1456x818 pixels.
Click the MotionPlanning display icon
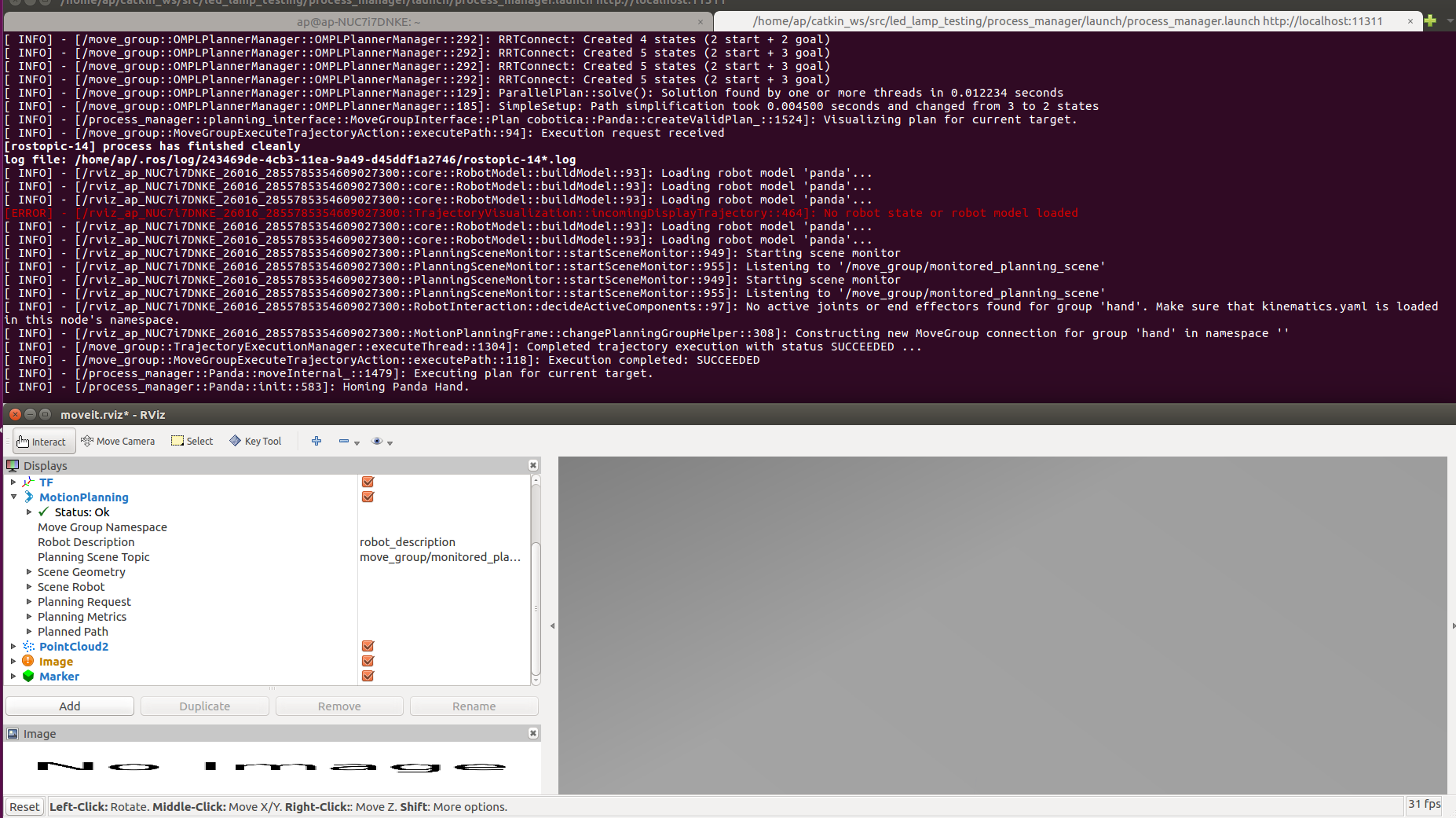[x=28, y=497]
